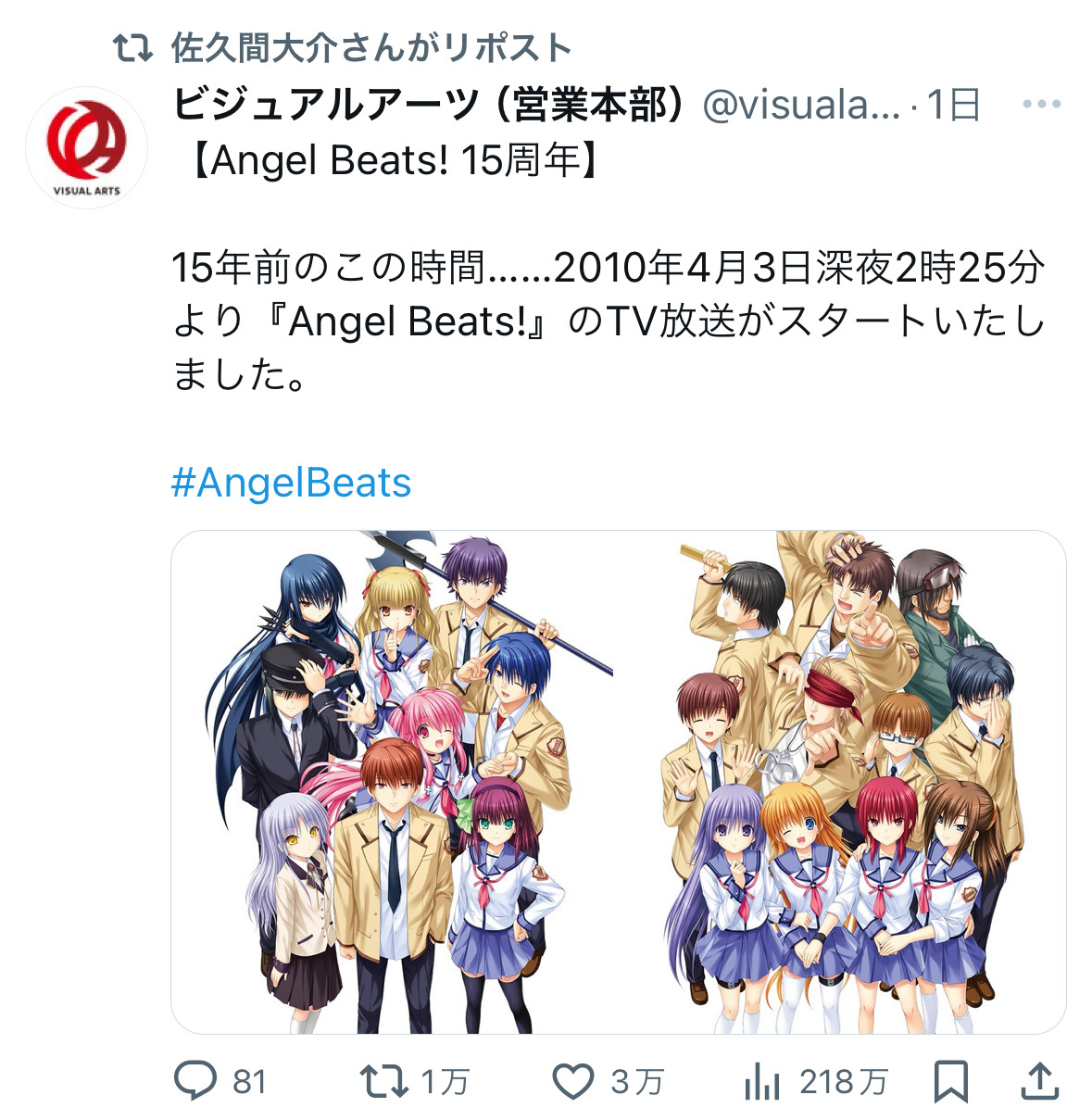1092x1120 pixels.
Task: Tap the small repost indicator icon
Action: [132, 48]
